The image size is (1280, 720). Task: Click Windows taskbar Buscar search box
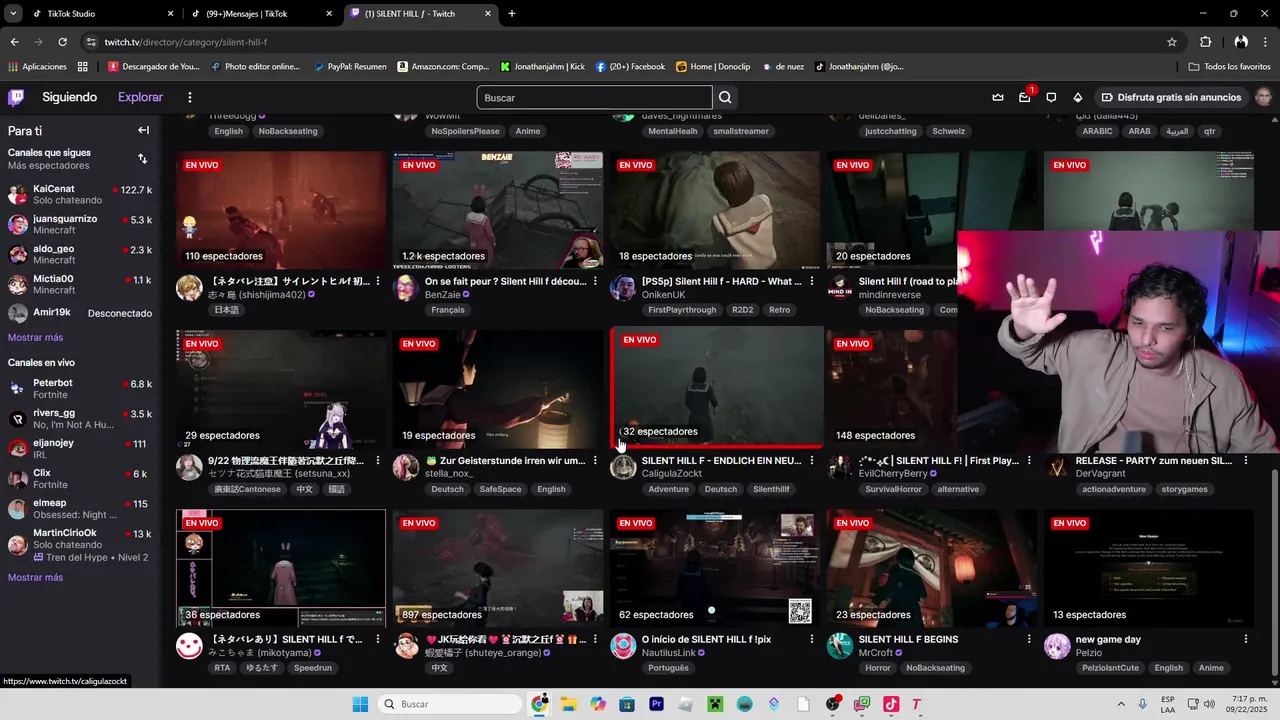[x=451, y=704]
